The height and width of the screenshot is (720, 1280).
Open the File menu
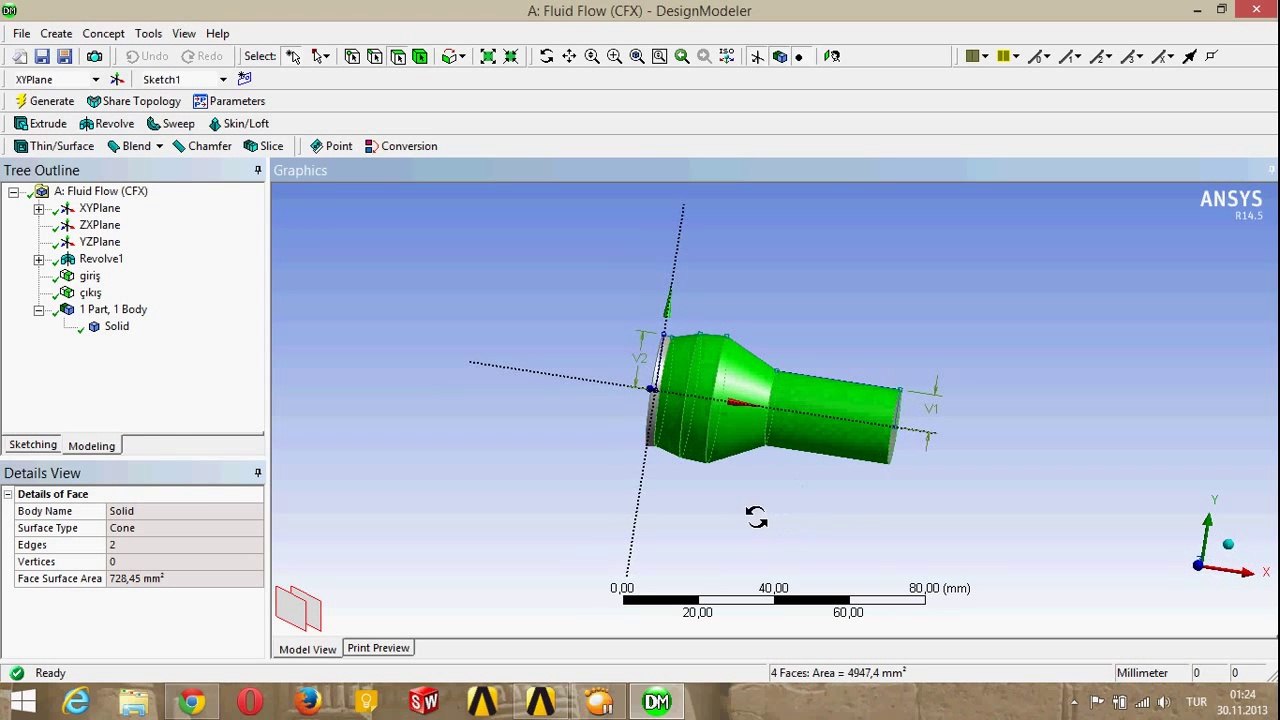tap(21, 33)
